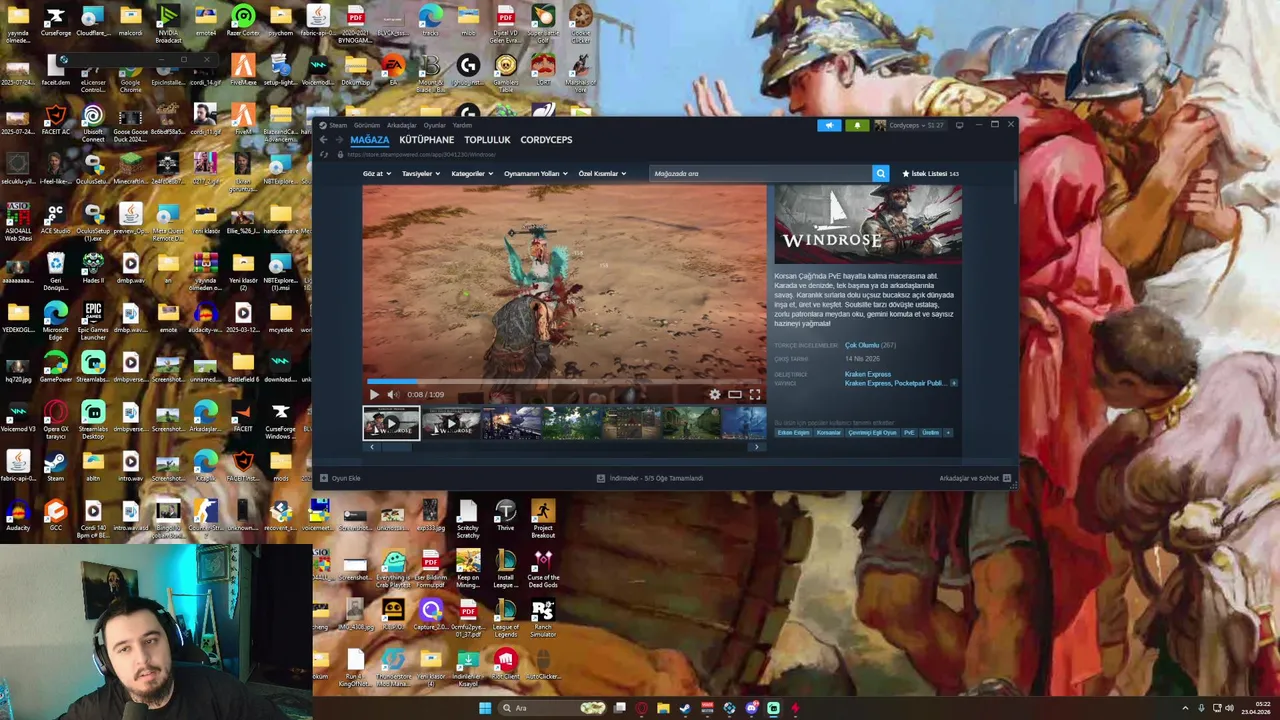
Task: Open the Ubisoft Connect desktop icon
Action: [x=93, y=123]
